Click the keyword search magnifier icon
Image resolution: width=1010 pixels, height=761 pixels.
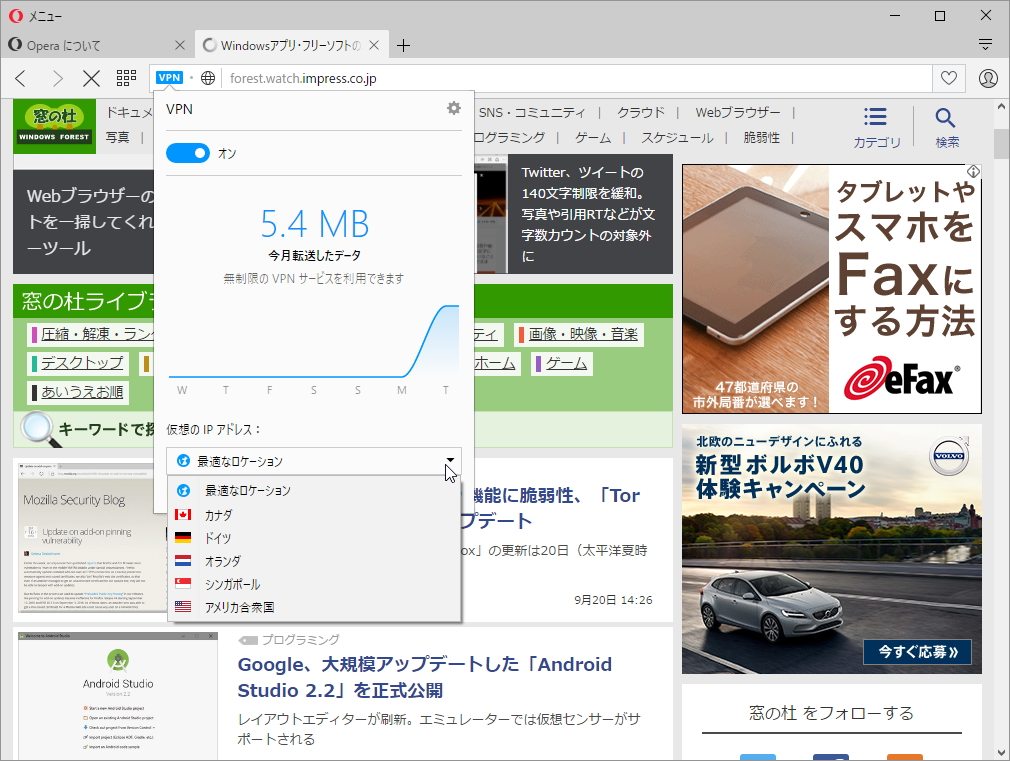[39, 427]
